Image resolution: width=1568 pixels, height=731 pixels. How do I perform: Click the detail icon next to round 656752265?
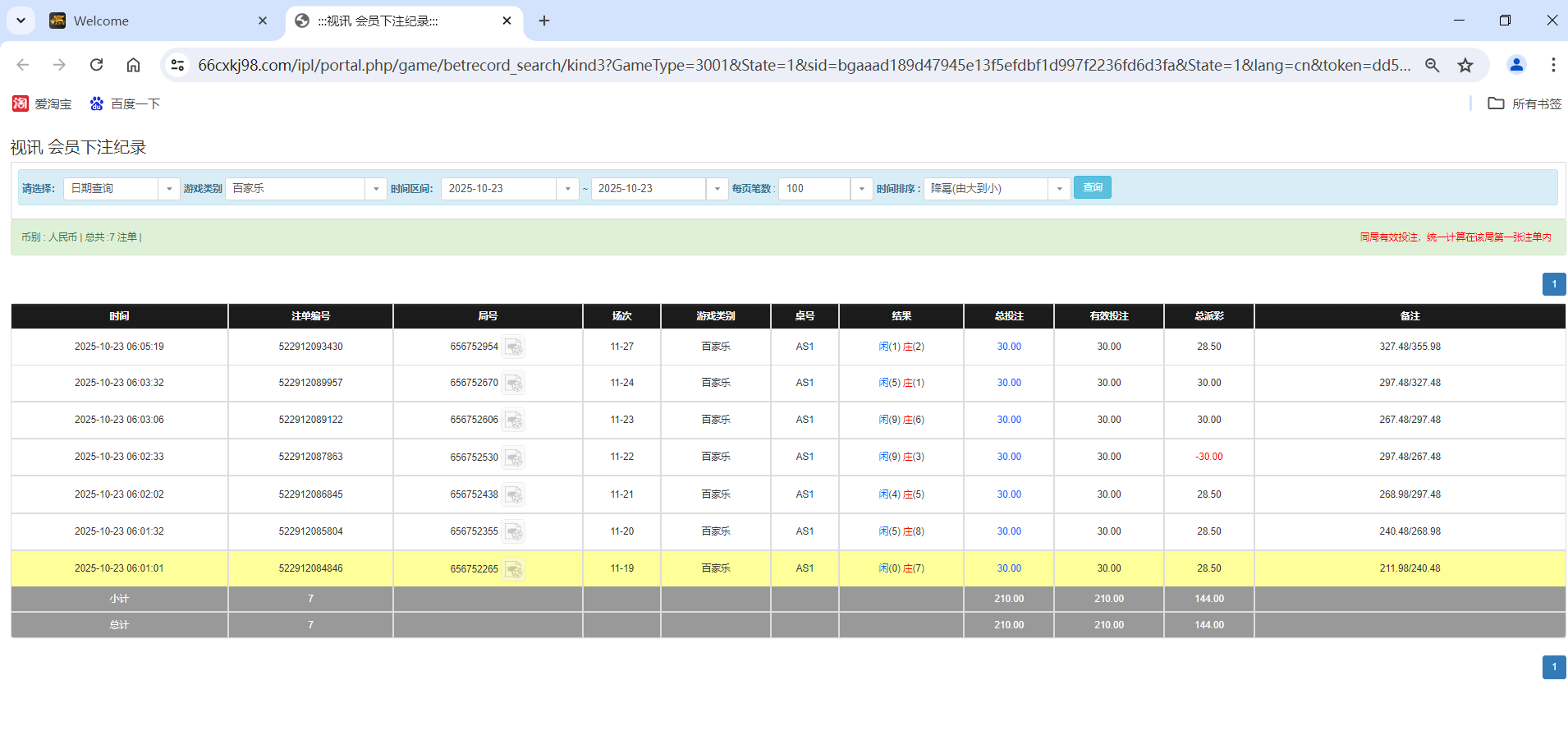pyautogui.click(x=514, y=569)
